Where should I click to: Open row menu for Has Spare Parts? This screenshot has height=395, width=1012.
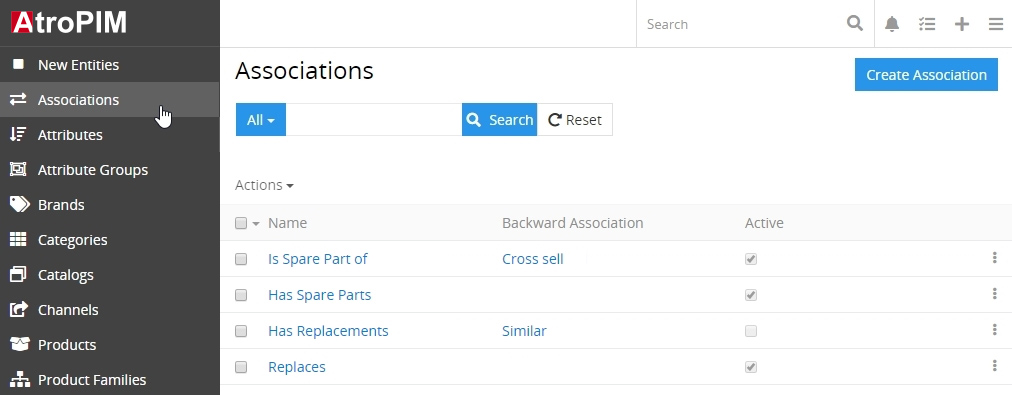point(995,294)
